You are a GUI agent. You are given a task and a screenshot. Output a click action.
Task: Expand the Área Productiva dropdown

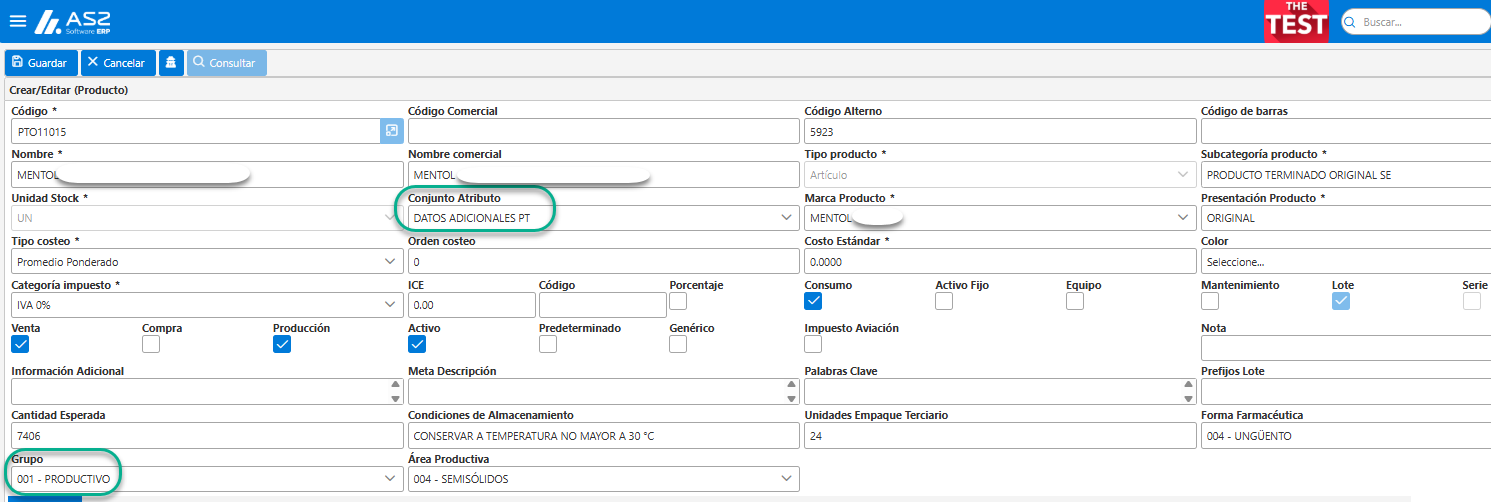click(604, 479)
